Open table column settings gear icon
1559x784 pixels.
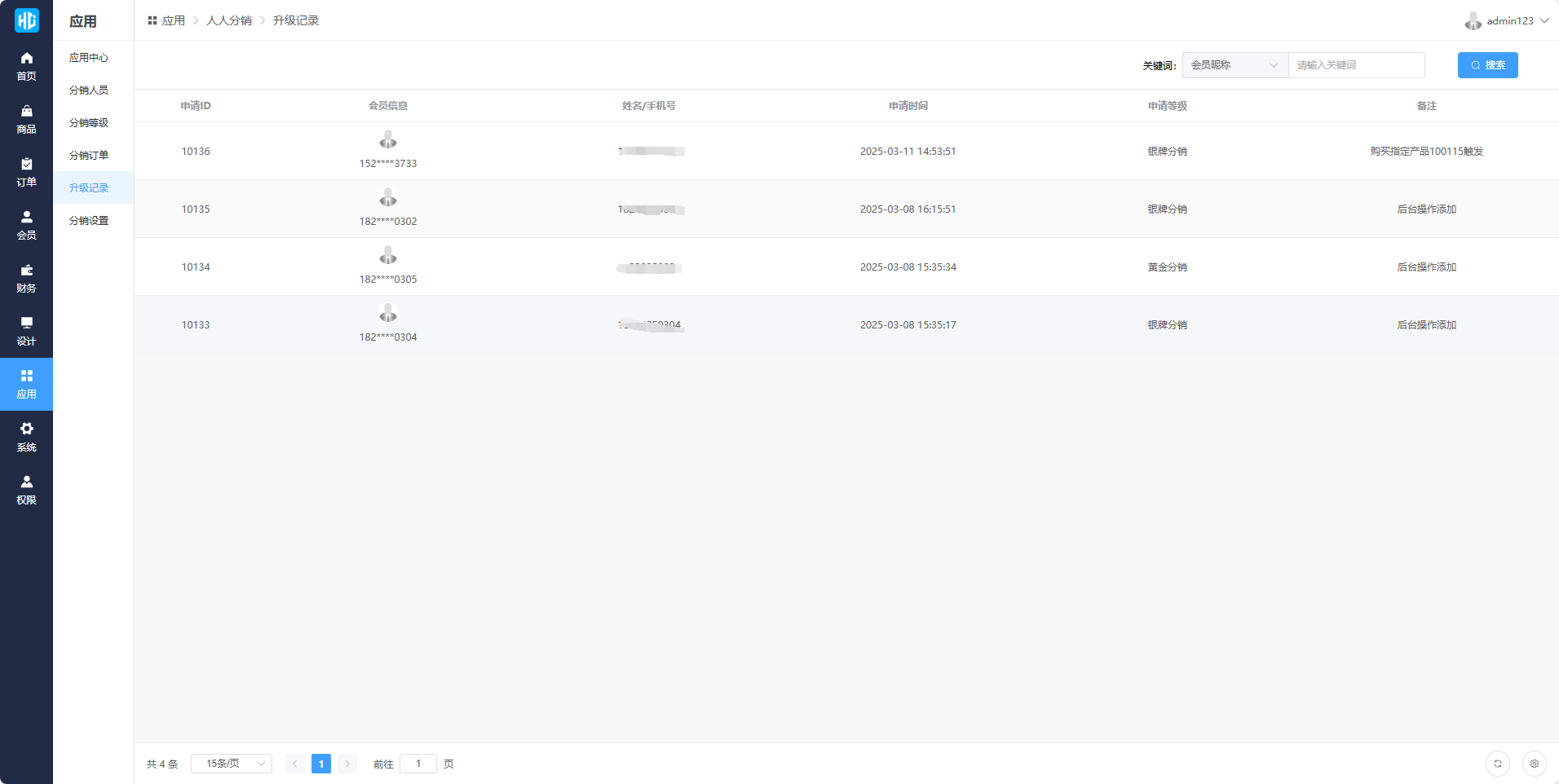(x=1534, y=764)
